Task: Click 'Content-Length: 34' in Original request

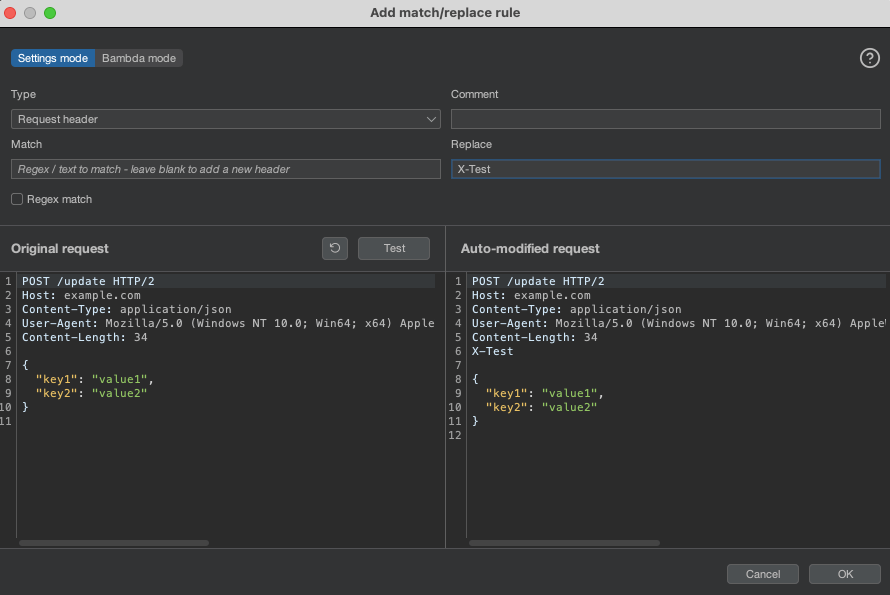Action: [x=85, y=337]
